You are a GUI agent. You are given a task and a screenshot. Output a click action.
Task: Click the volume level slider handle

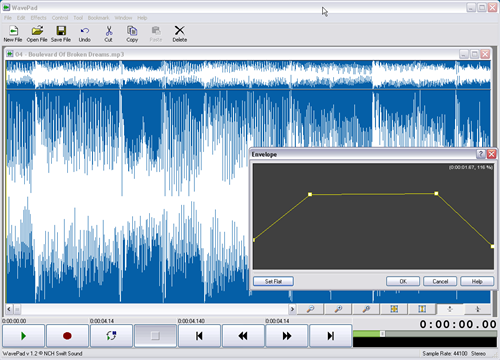383,334
